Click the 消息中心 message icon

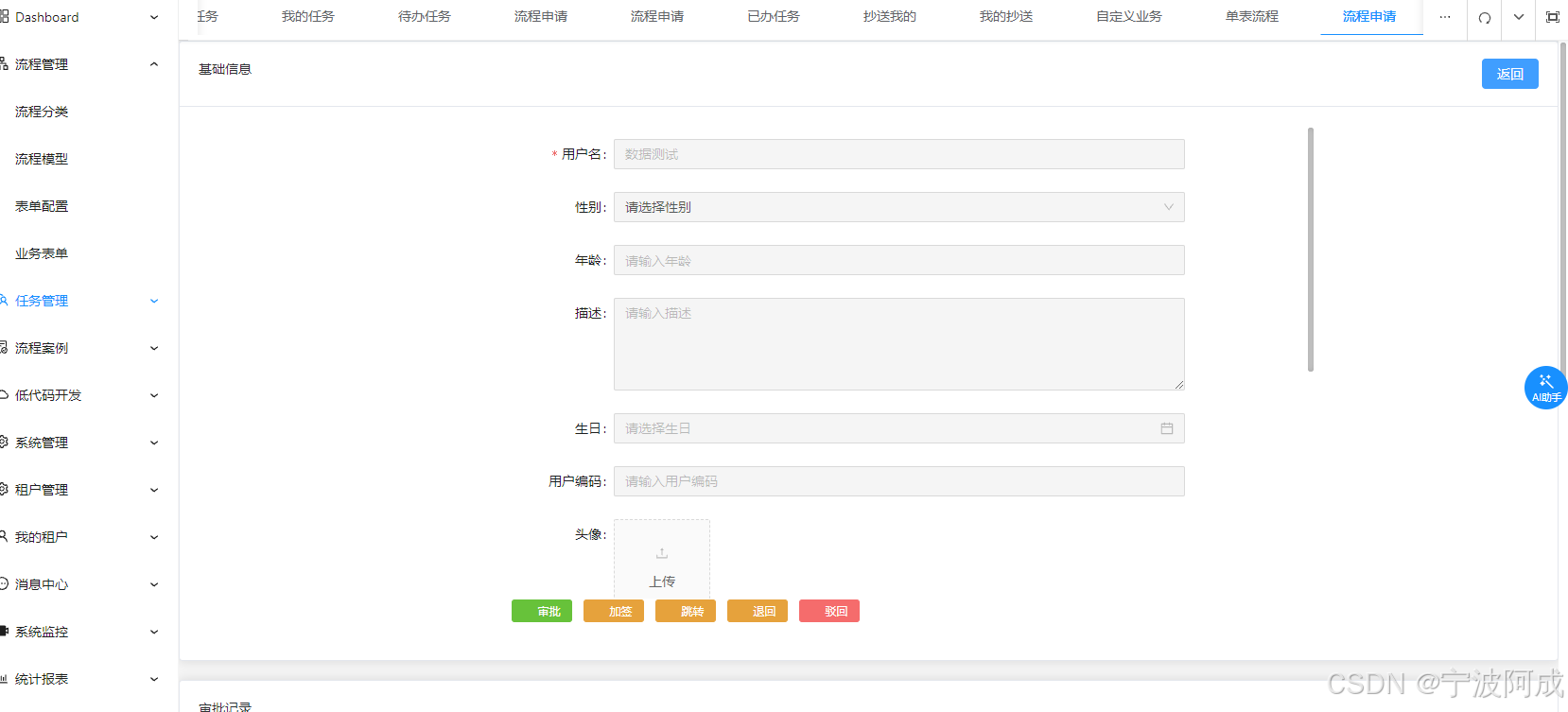coord(4,583)
